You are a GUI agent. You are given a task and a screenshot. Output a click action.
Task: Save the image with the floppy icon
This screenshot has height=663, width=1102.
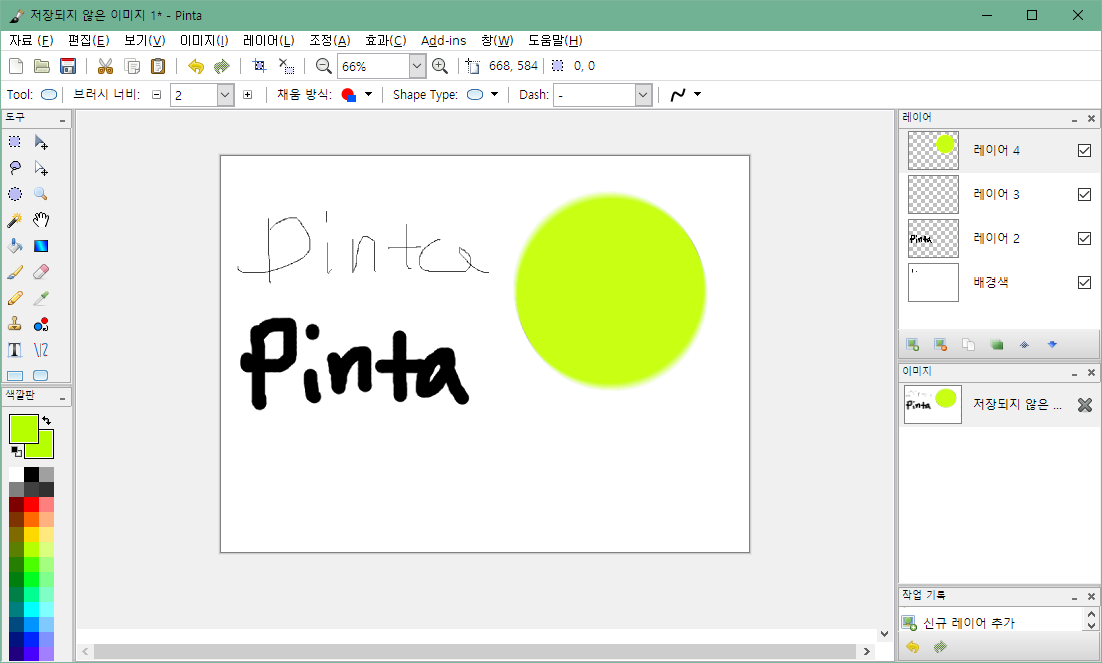[68, 66]
